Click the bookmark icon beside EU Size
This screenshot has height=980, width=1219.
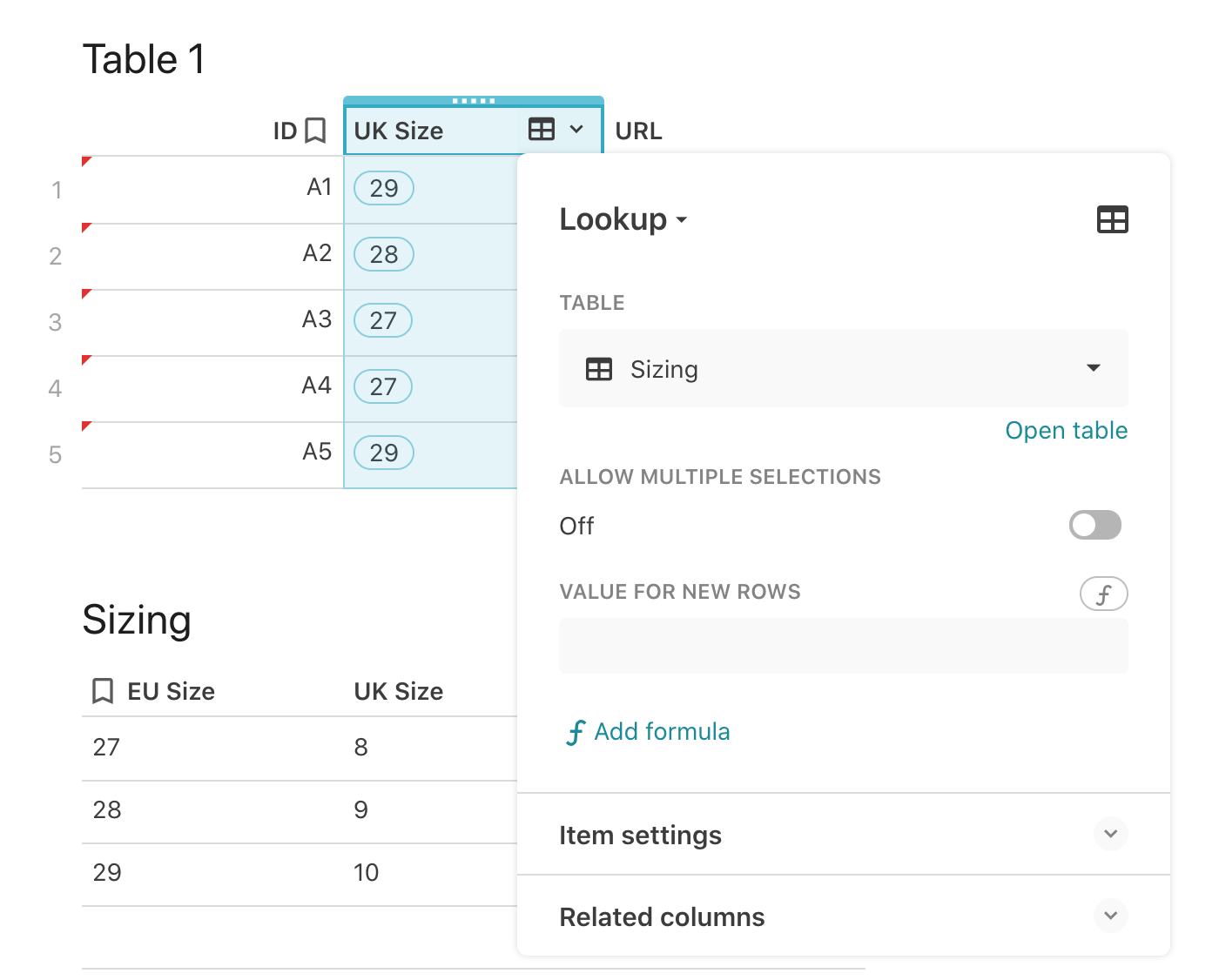pyautogui.click(x=103, y=691)
